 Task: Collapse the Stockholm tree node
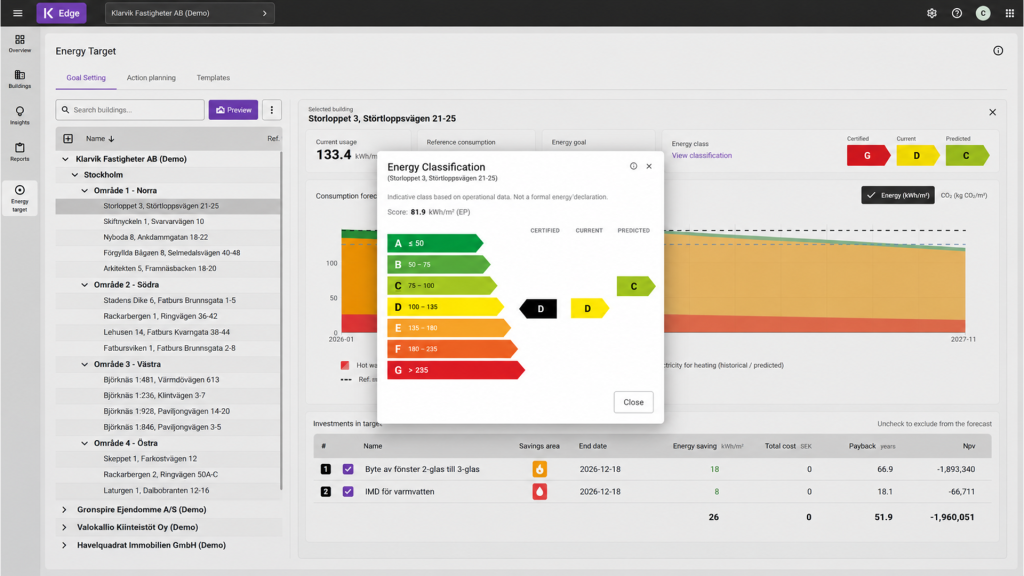[75, 175]
